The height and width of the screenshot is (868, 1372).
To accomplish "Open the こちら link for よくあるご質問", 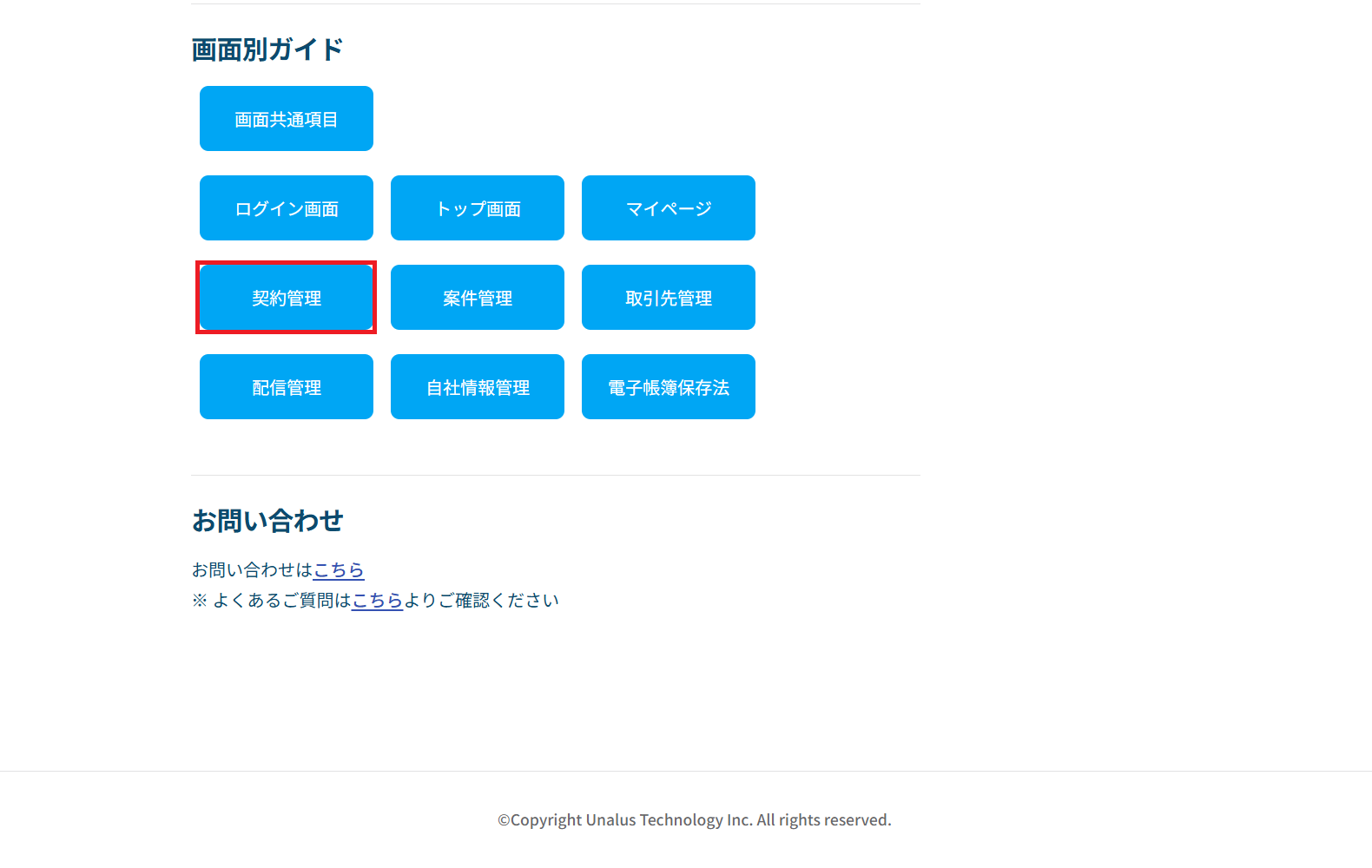I will click(x=377, y=601).
